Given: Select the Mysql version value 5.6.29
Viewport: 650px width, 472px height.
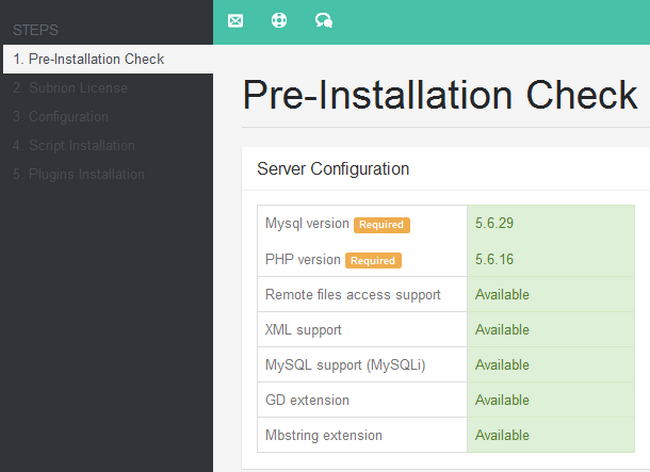Looking at the screenshot, I should coord(495,224).
